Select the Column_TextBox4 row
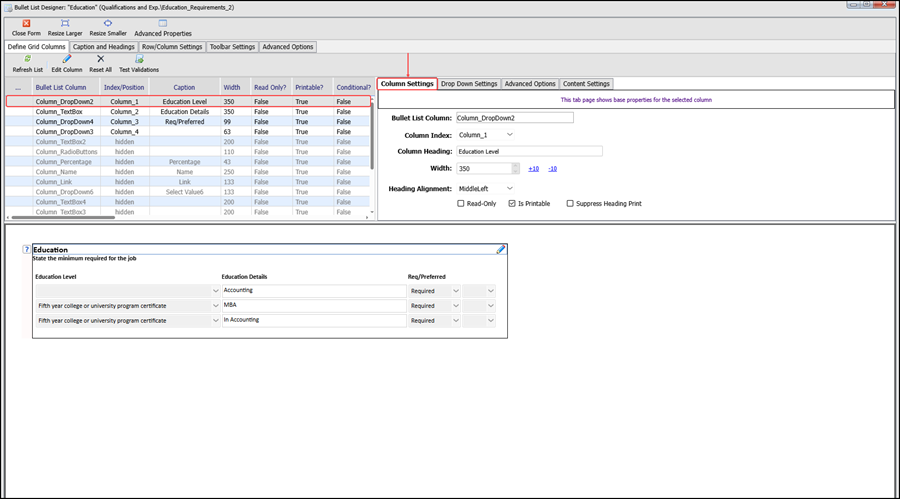The image size is (900, 499). coord(188,202)
